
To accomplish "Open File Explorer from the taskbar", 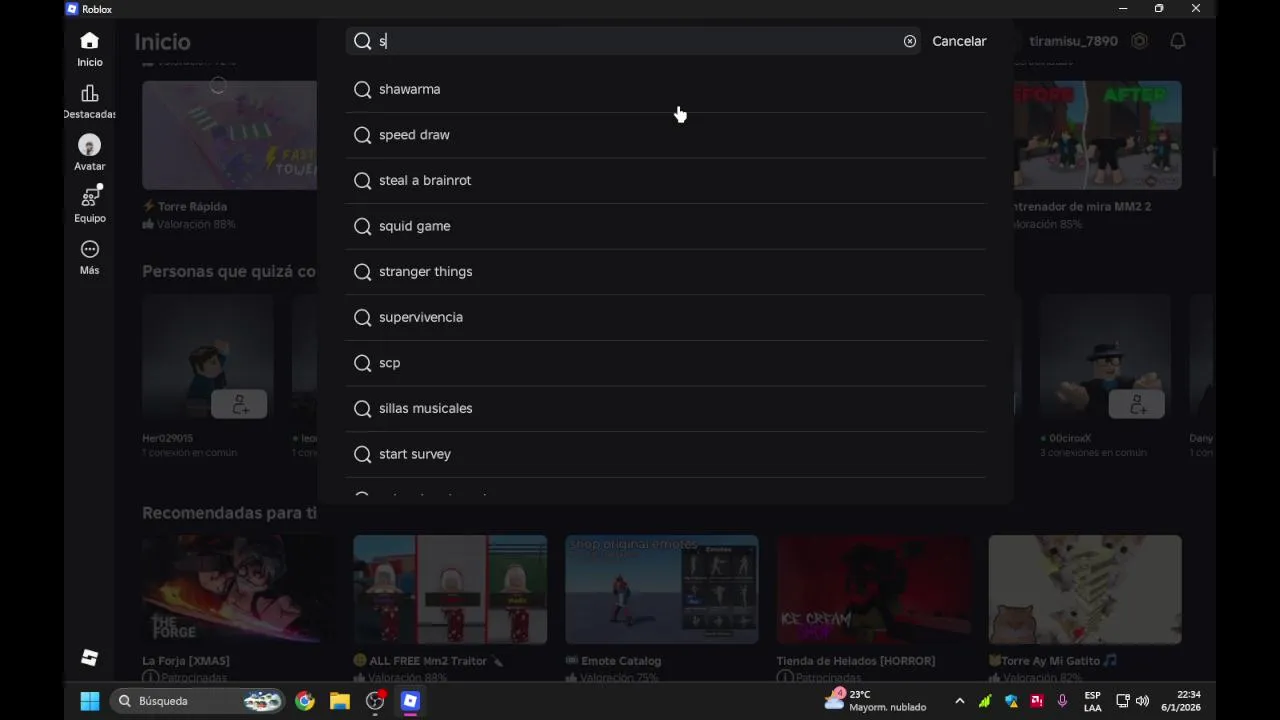I will pos(340,701).
